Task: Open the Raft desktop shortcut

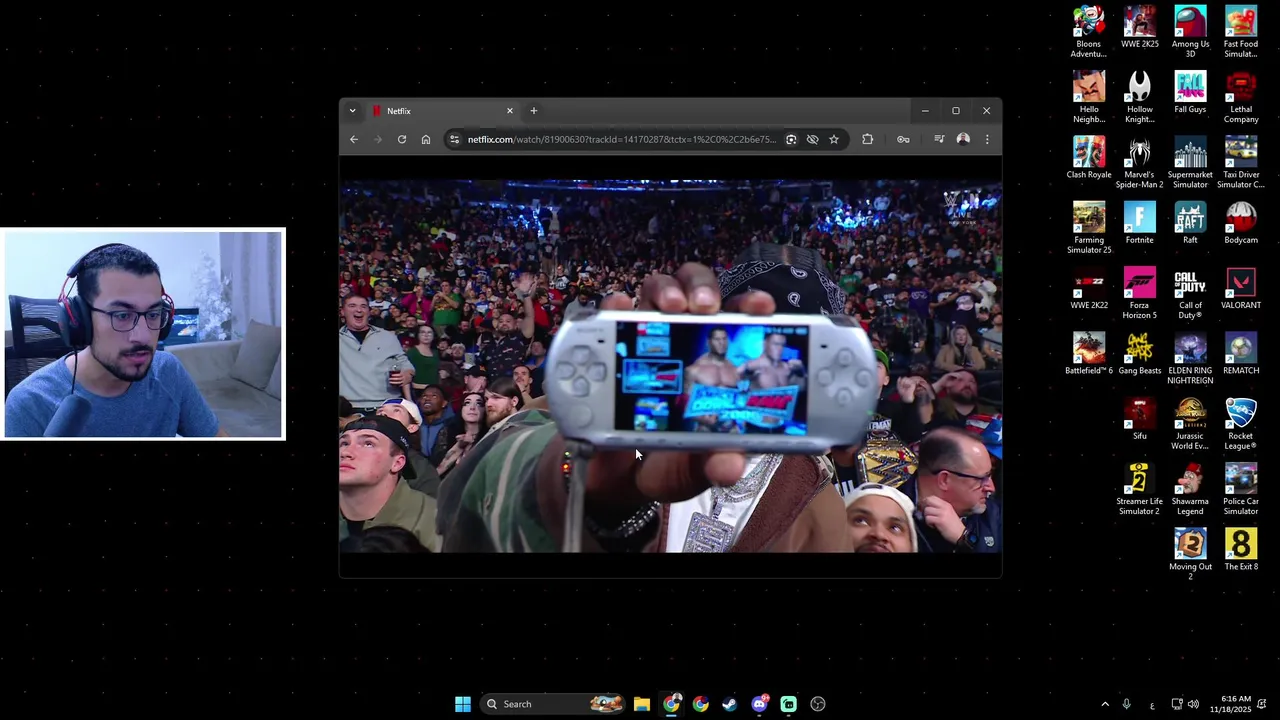Action: tap(1190, 224)
